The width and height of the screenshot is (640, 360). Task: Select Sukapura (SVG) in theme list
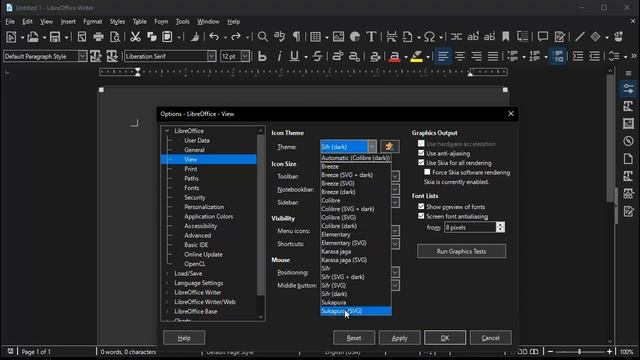[356, 311]
